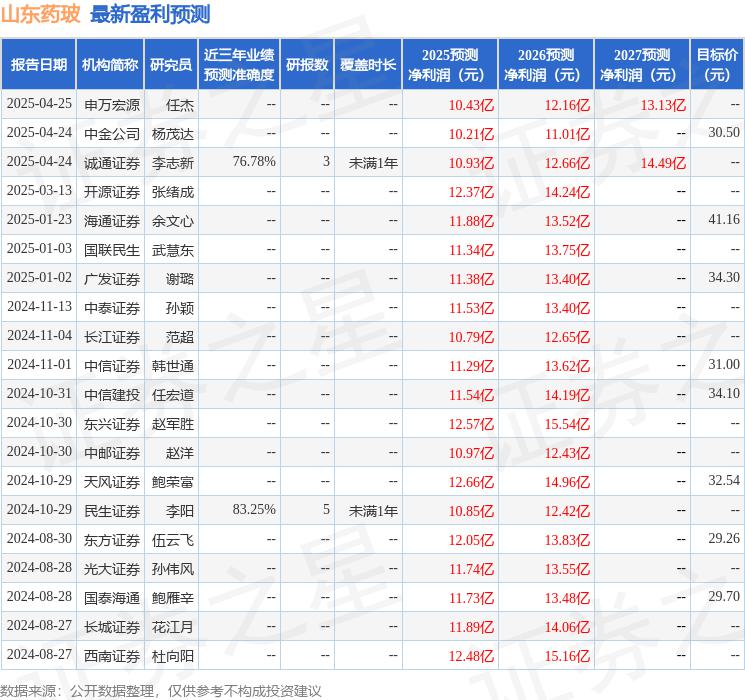Click analyst name 任杰
Viewport: 745px width, 700px height.
[180, 105]
